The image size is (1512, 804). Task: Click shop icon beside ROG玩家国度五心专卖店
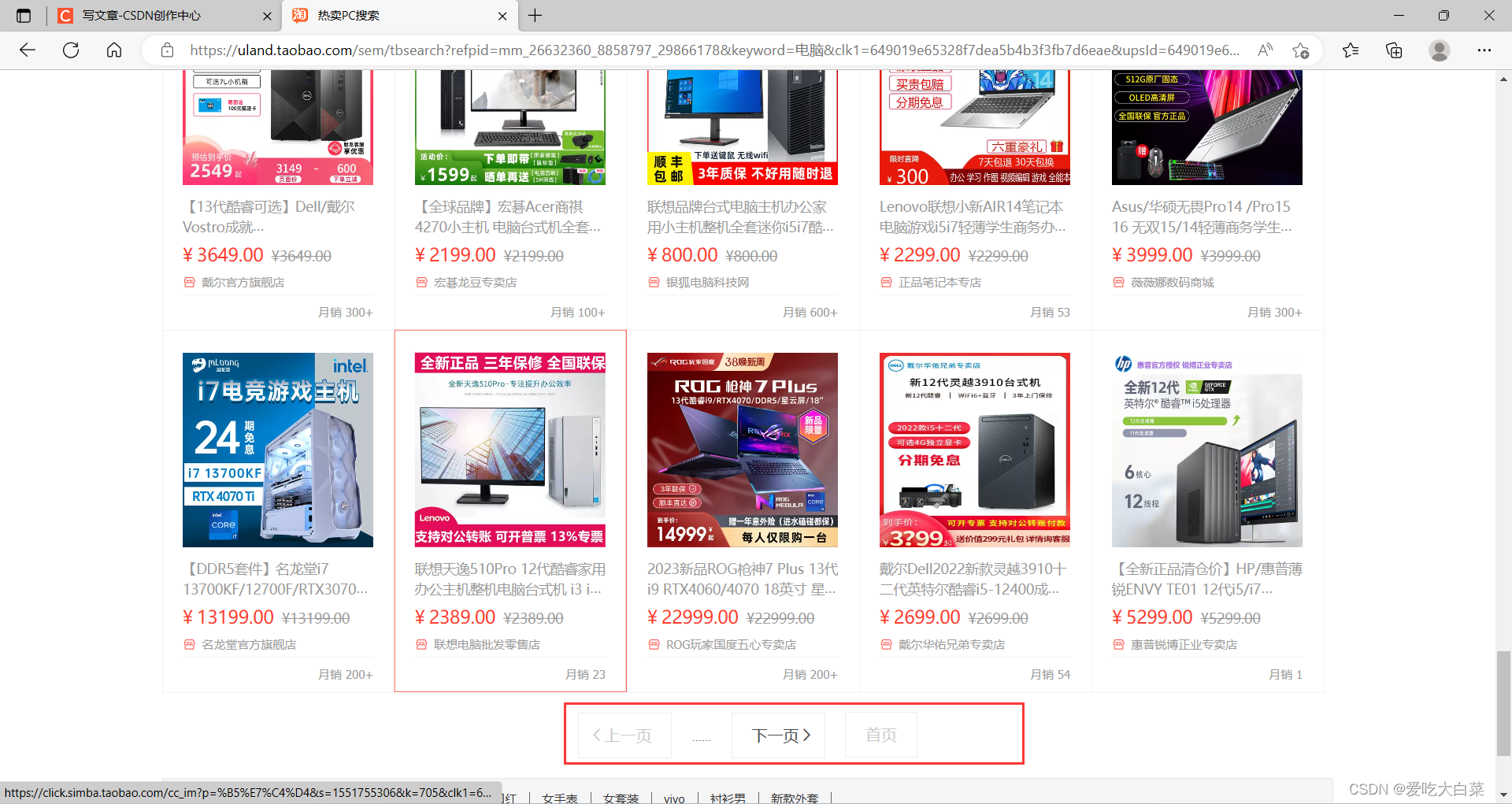[654, 644]
